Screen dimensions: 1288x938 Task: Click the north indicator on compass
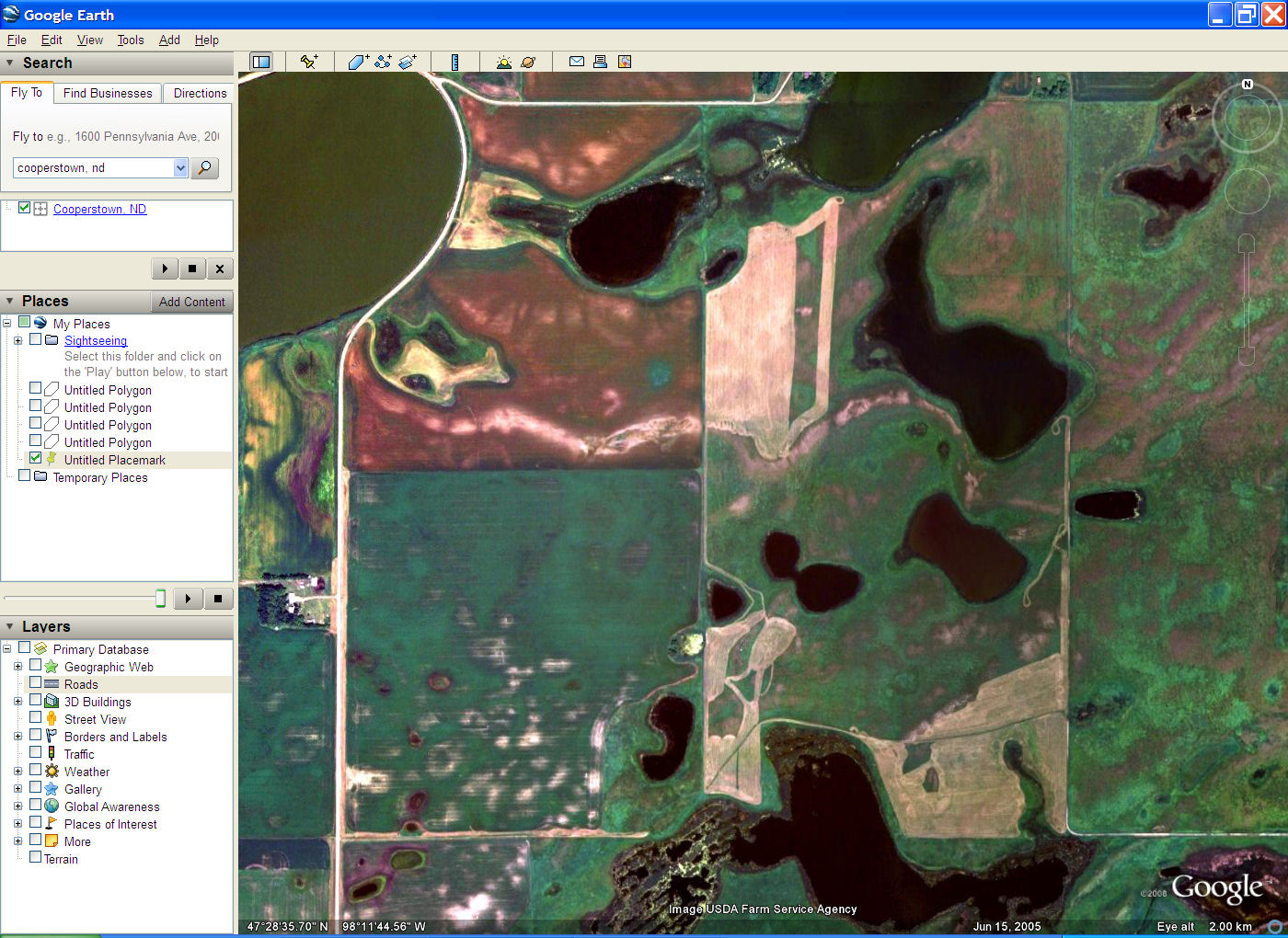(1248, 84)
